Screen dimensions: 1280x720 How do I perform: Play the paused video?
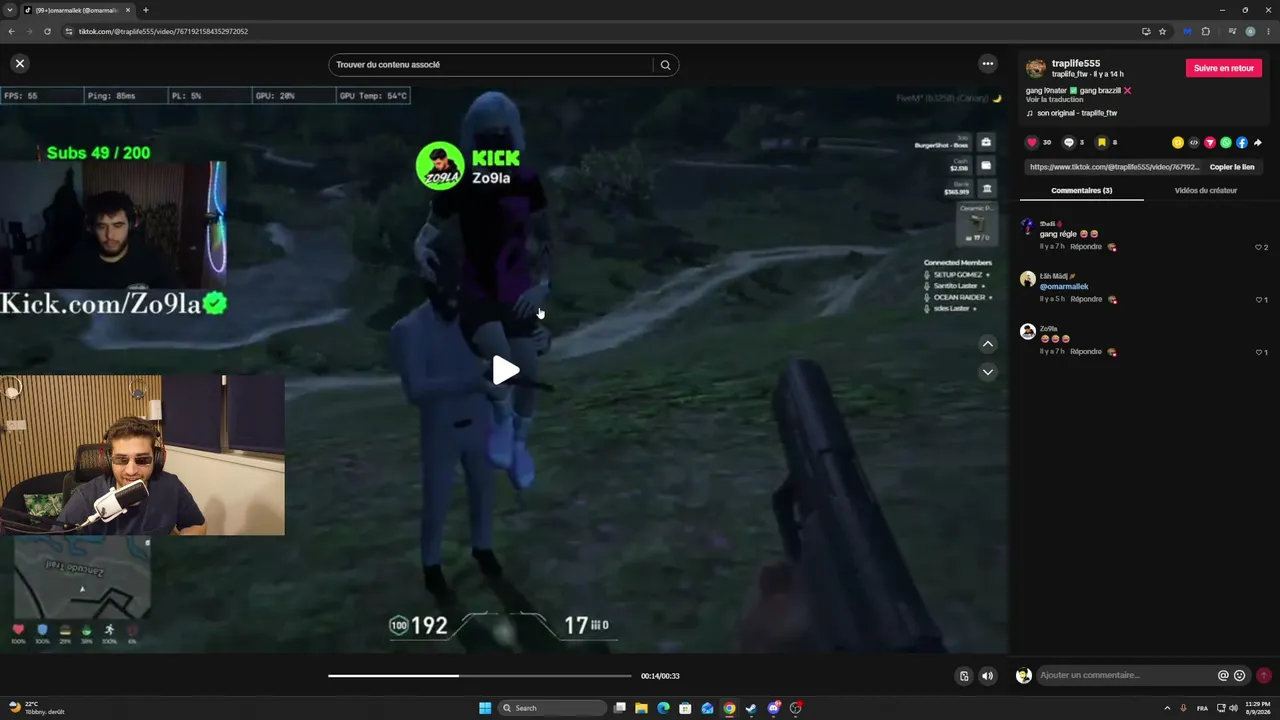click(505, 370)
